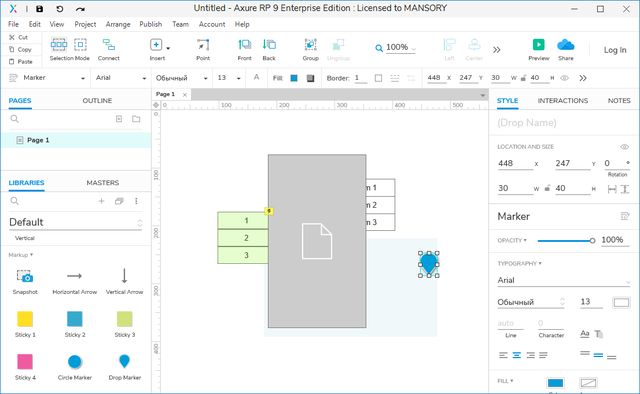
Task: Switch to the MASTERS tab
Action: pos(103,183)
